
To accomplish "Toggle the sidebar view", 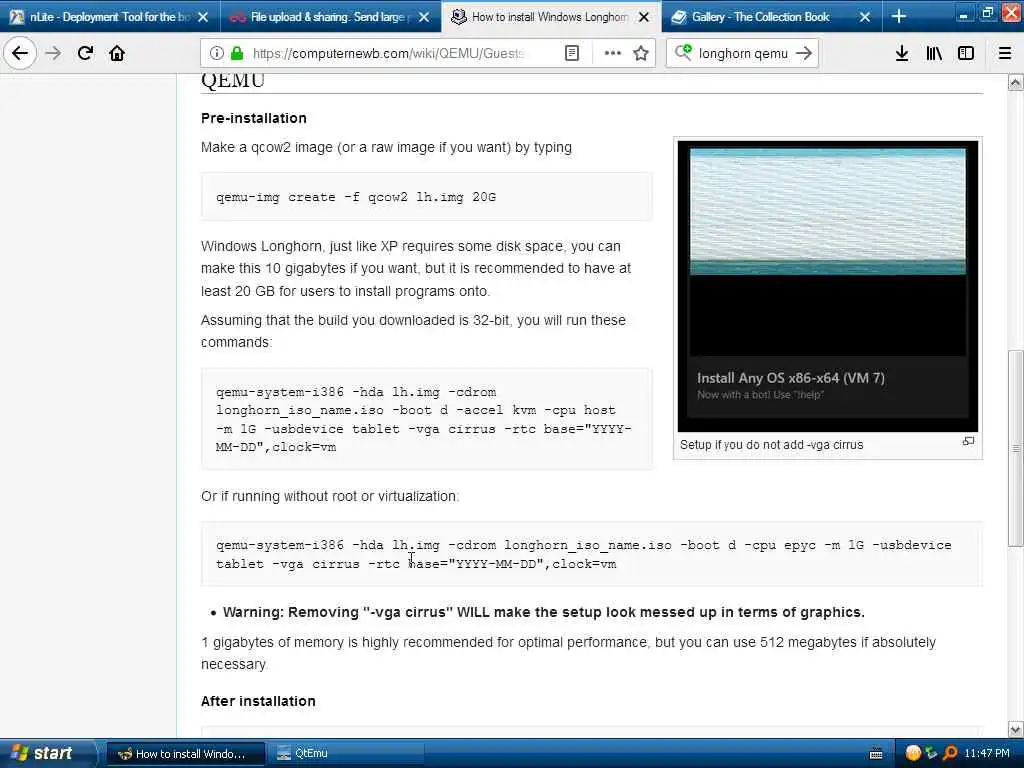I will pos(966,53).
